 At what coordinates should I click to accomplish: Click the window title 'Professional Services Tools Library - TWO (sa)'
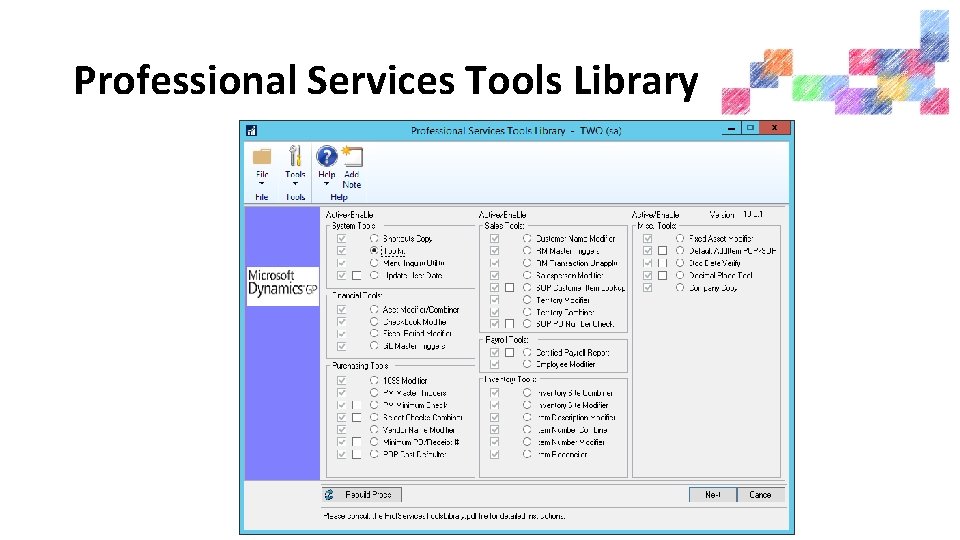(516, 130)
